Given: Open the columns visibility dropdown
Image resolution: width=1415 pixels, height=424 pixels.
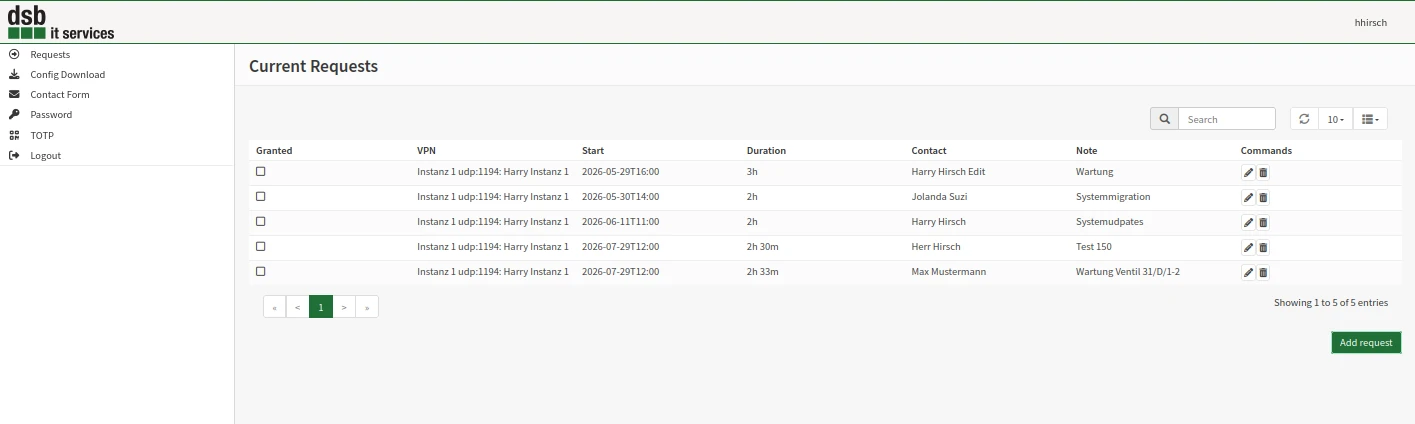Looking at the screenshot, I should (x=1370, y=119).
